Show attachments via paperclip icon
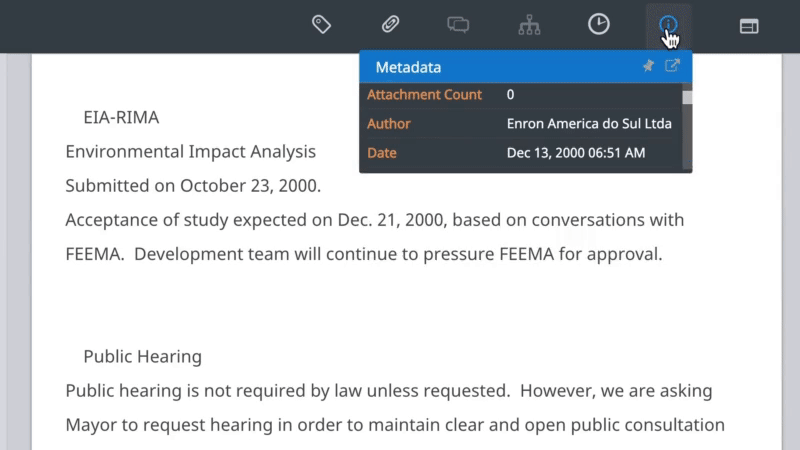The image size is (800, 450). point(390,24)
